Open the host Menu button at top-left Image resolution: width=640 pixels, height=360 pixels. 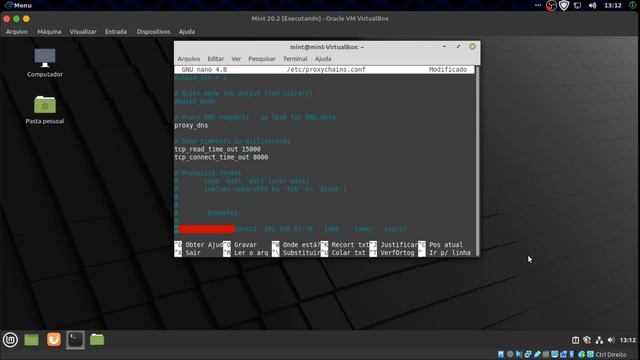pos(18,5)
